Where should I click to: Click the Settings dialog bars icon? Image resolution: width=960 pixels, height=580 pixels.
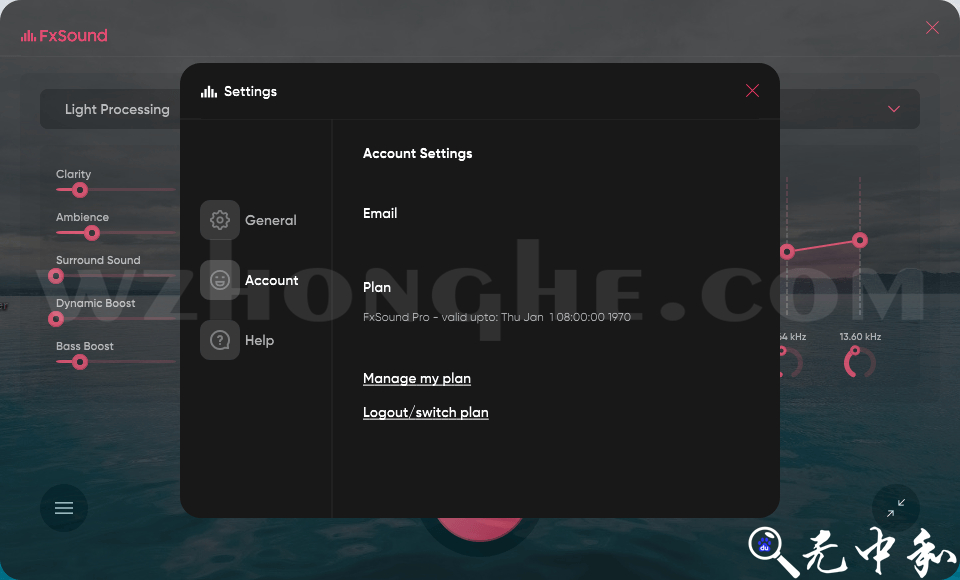tap(209, 92)
